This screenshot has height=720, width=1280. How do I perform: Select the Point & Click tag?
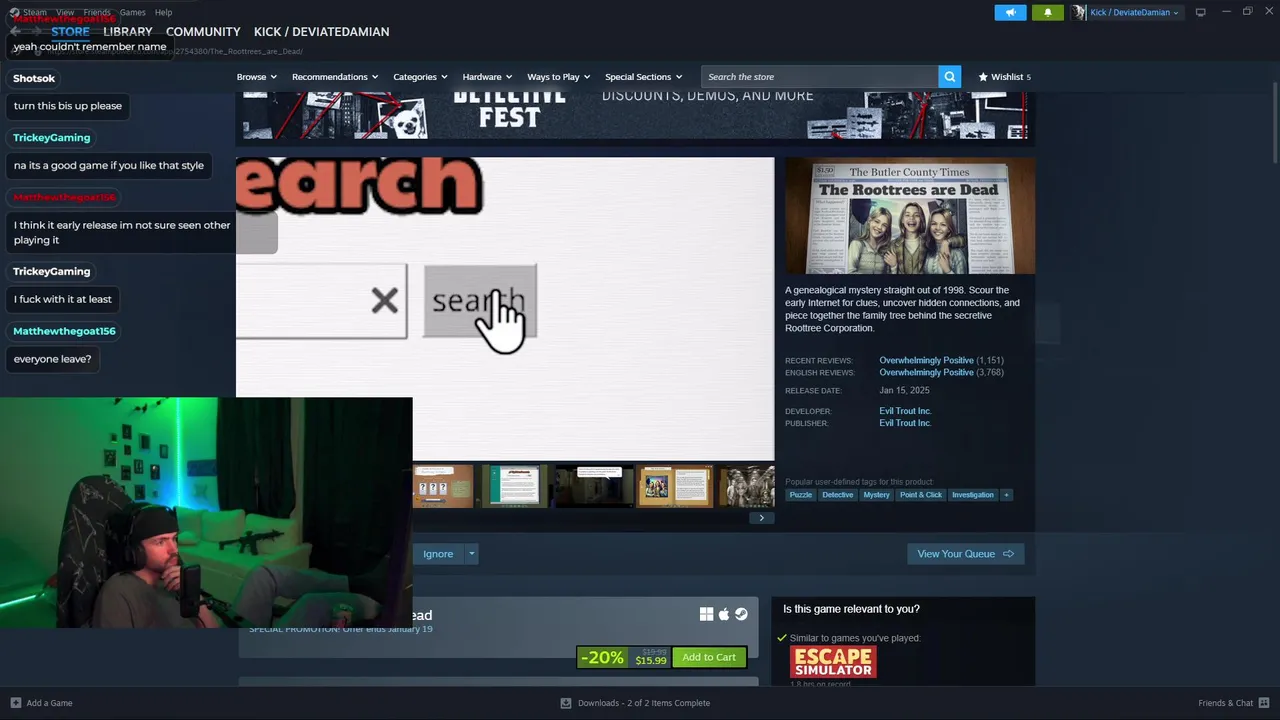[921, 495]
